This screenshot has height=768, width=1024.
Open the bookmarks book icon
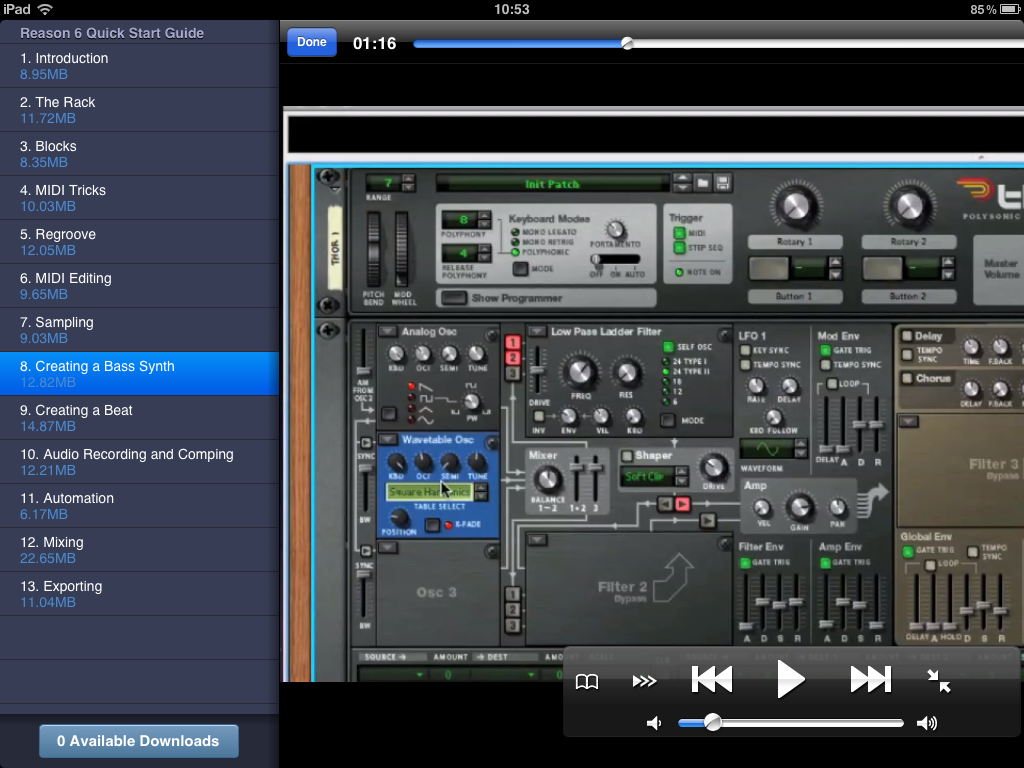587,682
